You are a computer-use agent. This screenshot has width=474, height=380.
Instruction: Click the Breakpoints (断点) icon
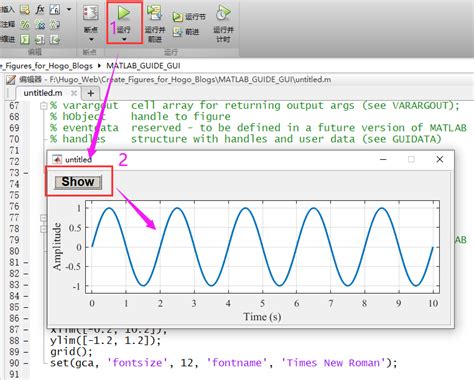91,14
